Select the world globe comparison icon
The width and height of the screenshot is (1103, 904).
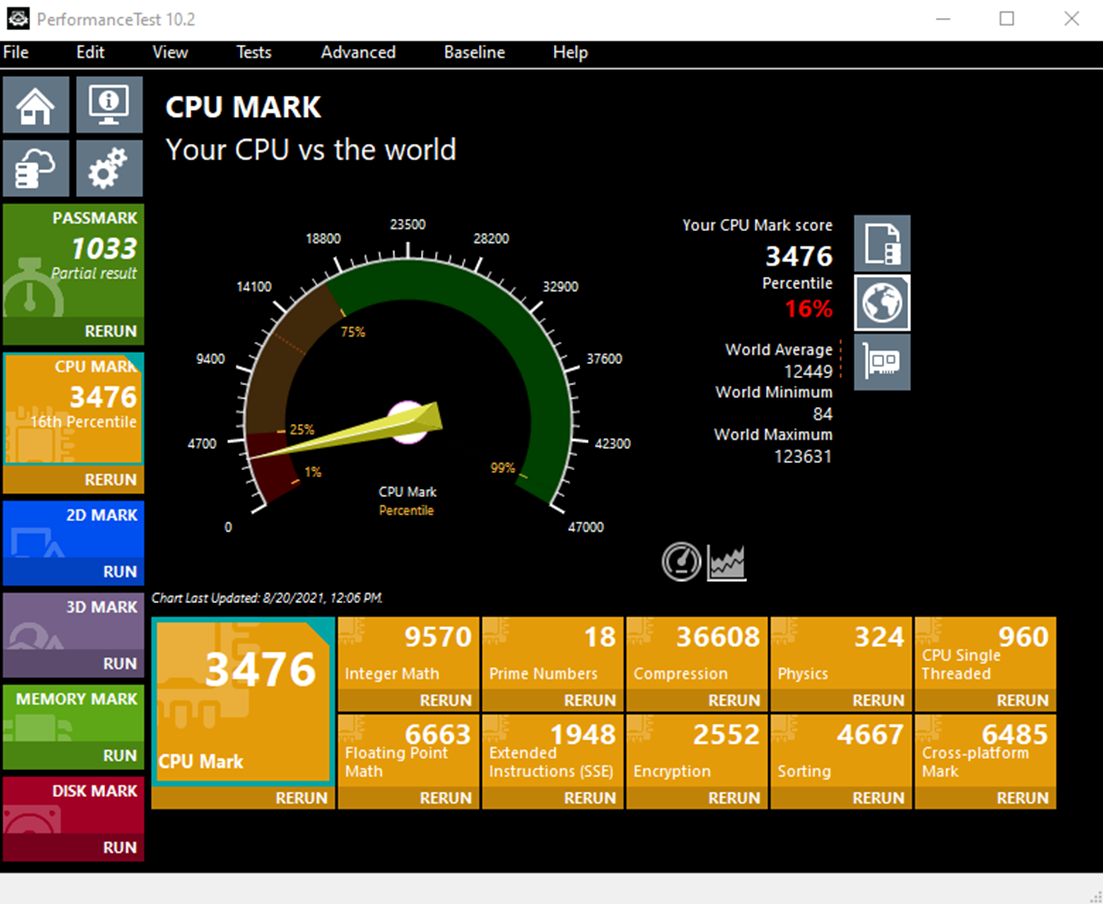click(882, 303)
